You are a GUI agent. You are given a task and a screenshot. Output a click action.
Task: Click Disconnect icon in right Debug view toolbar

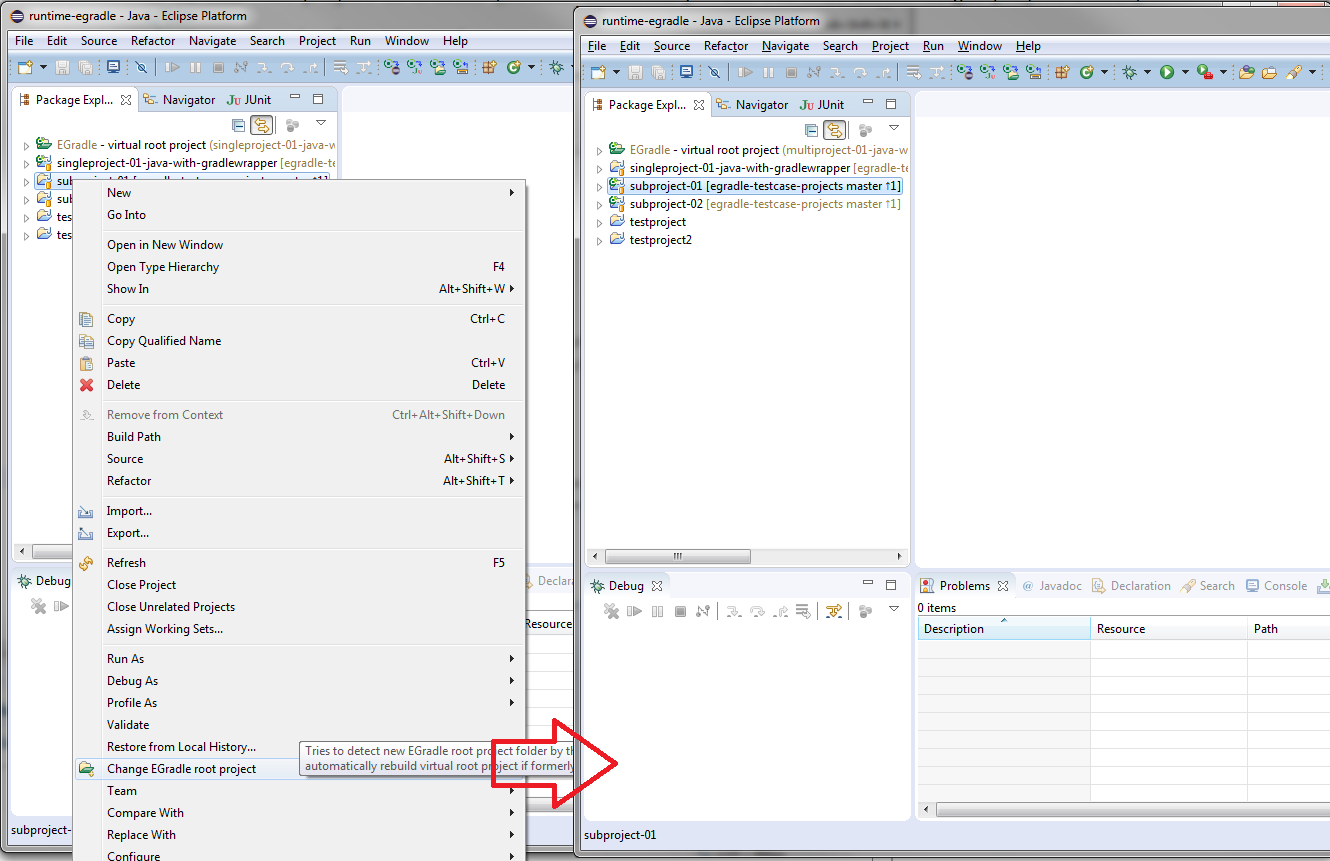click(703, 611)
